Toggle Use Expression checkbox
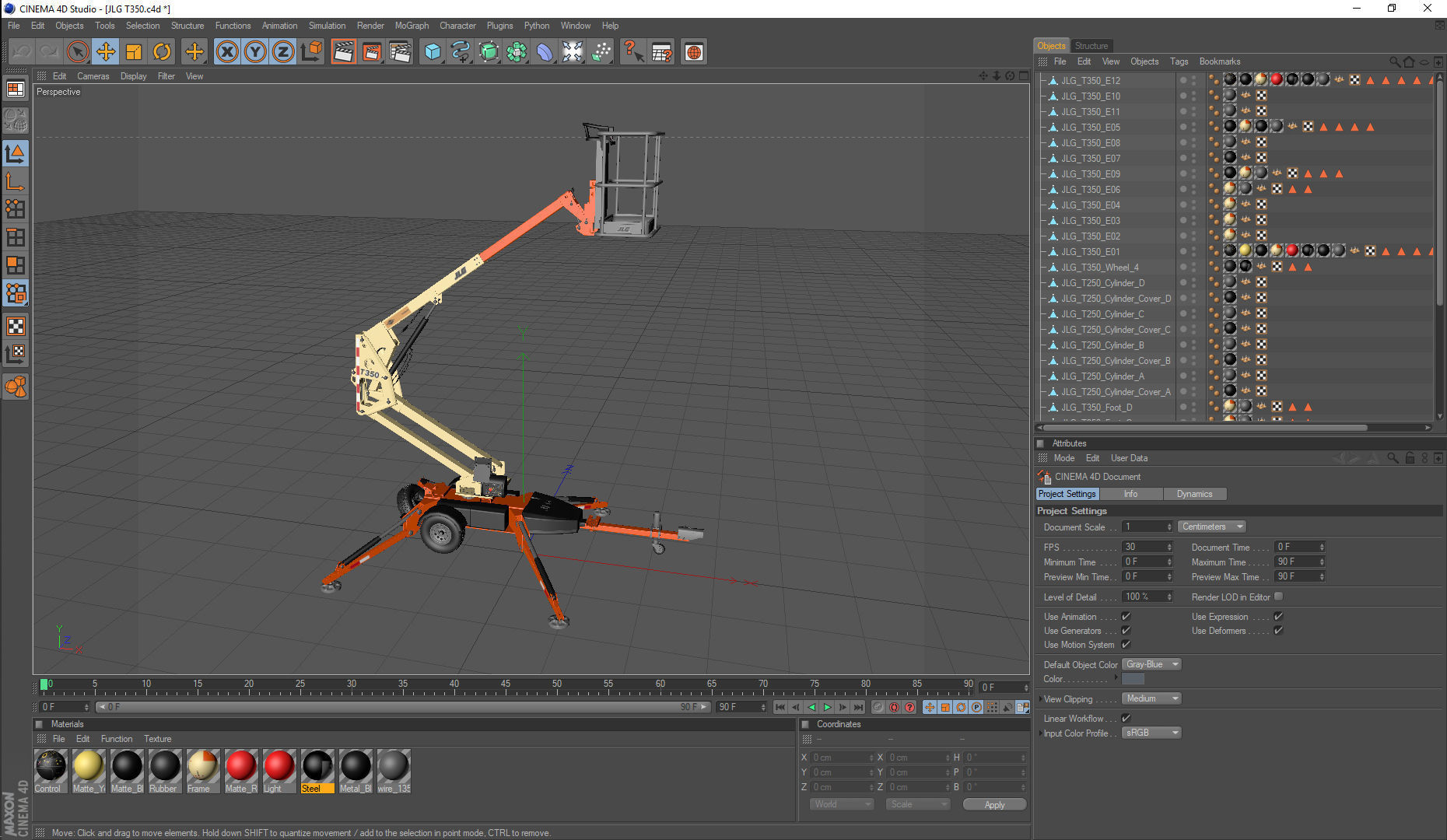 1278,617
